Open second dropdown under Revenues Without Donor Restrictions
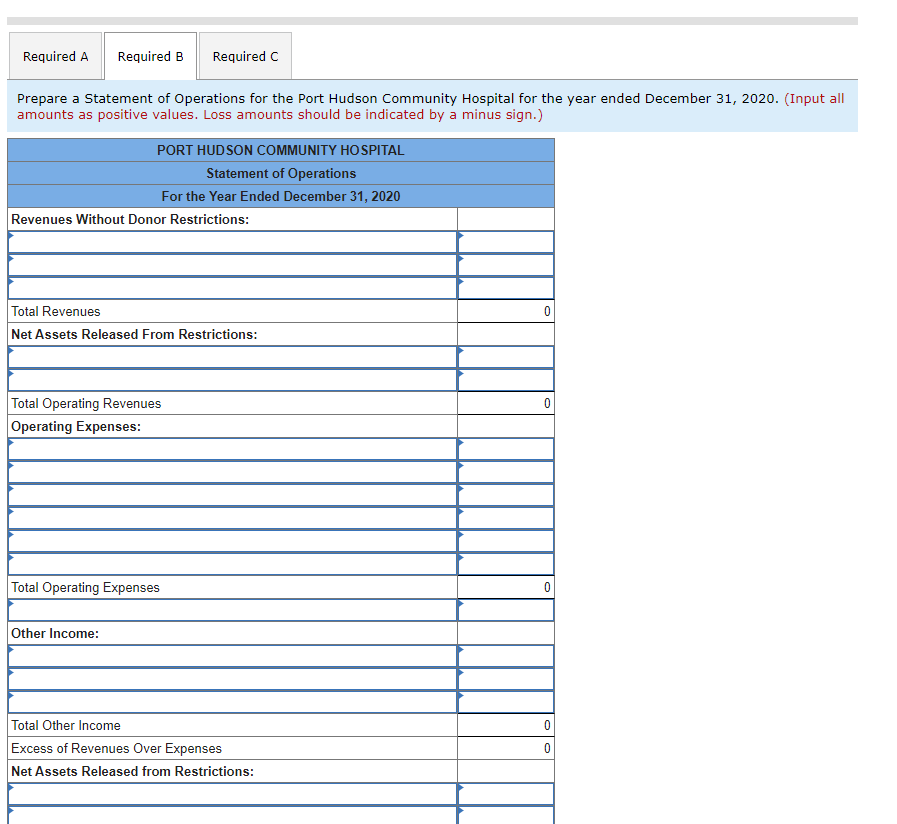Screen dimensions: 897x824 pyautogui.click(x=230, y=264)
